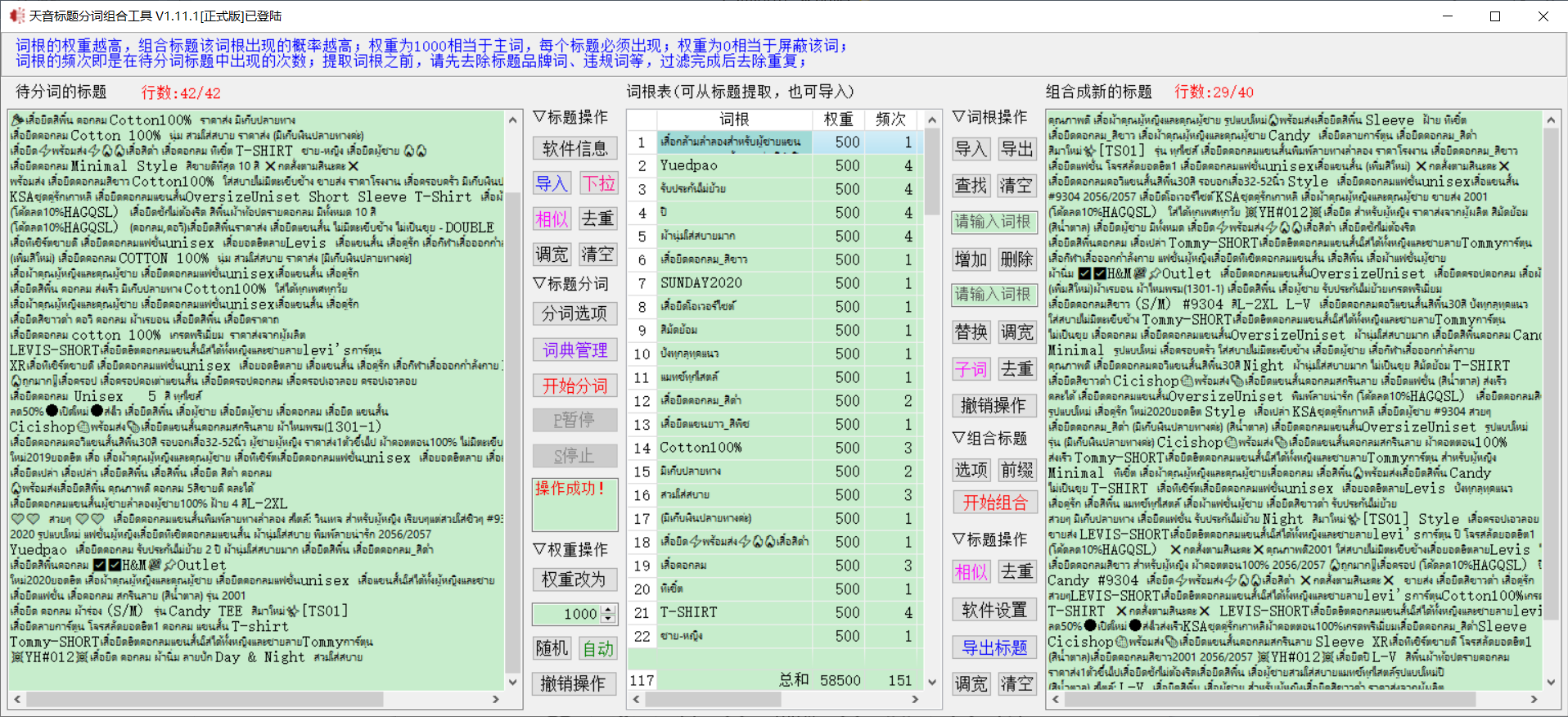This screenshot has width=1568, height=717.
Task: Click the 请输入词根 field above 增加
Action: tap(994, 222)
